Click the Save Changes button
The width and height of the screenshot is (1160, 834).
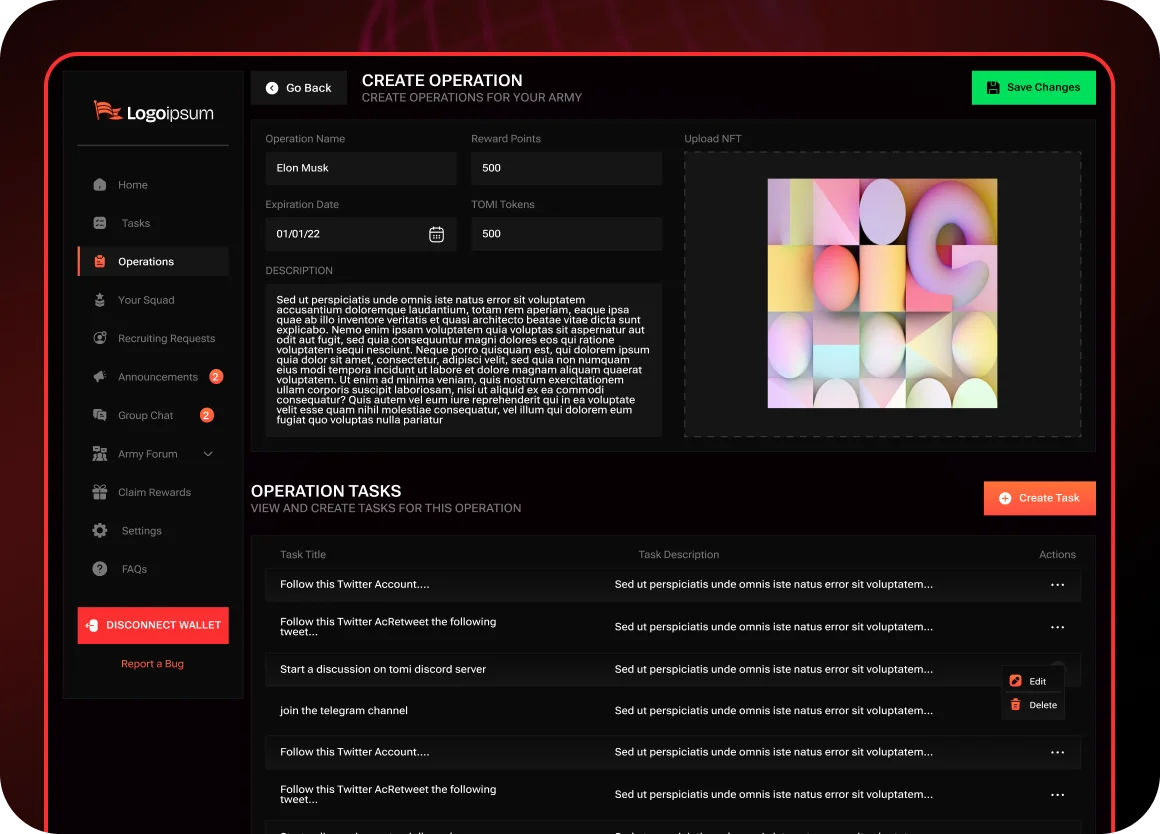(1033, 87)
